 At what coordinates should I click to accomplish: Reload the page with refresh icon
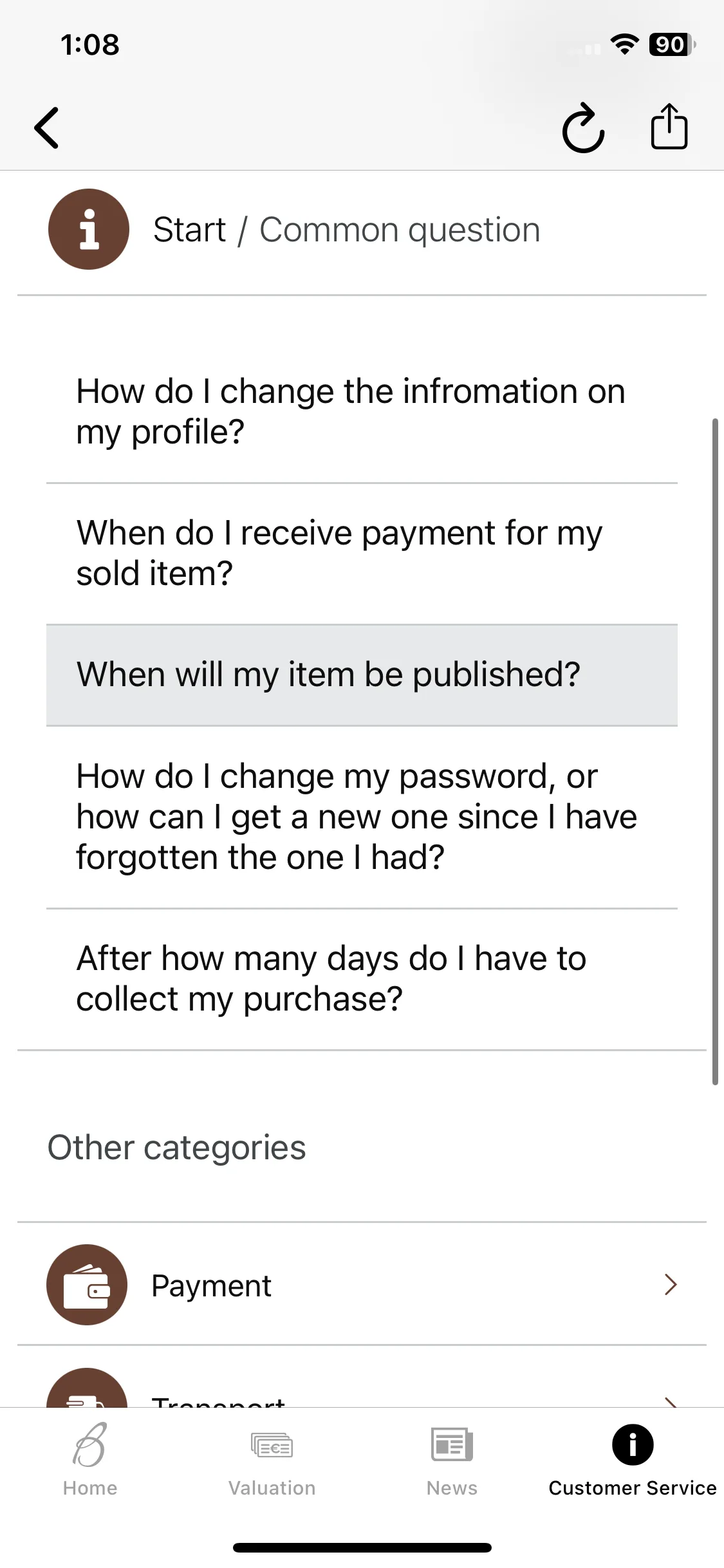583,127
